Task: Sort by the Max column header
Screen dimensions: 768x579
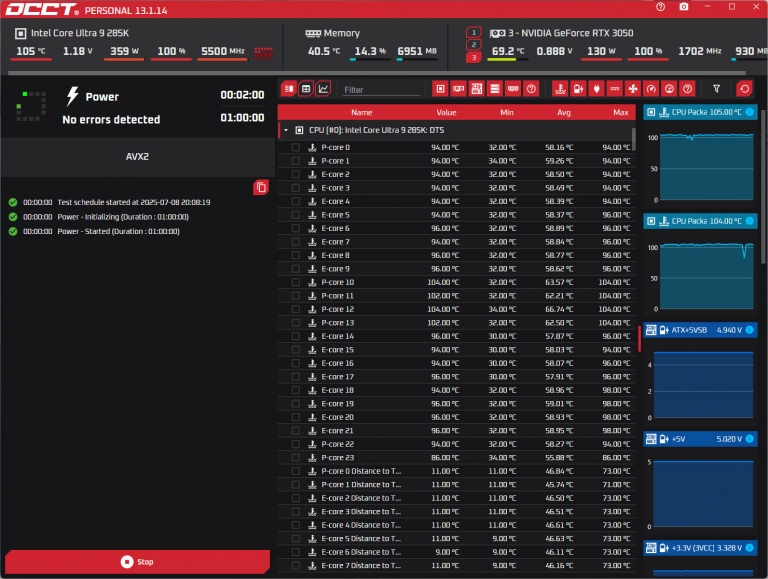Action: pyautogui.click(x=621, y=112)
